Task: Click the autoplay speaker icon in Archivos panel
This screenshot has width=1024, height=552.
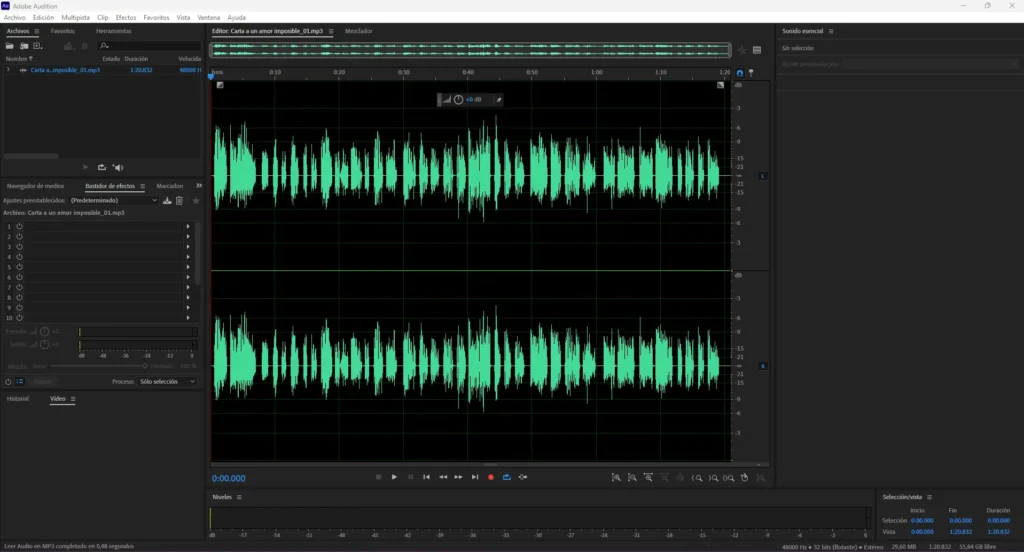Action: pyautogui.click(x=118, y=167)
